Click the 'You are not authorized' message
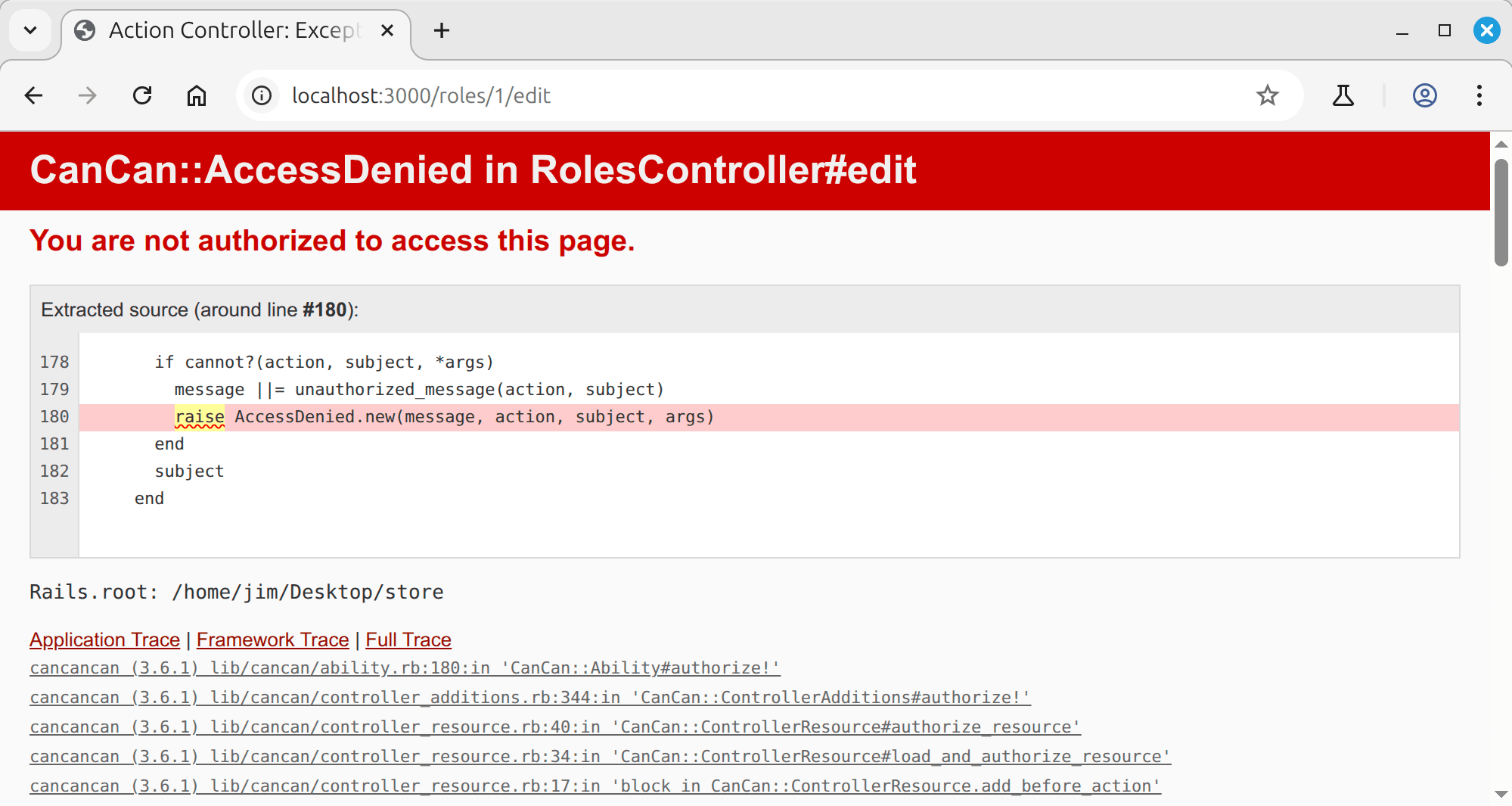This screenshot has height=806, width=1512. (332, 241)
